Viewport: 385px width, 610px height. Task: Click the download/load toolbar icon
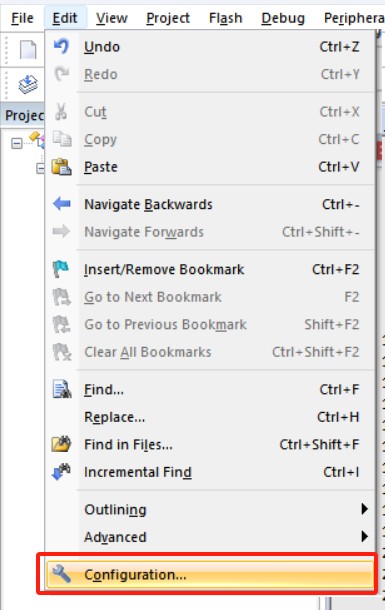(28, 84)
